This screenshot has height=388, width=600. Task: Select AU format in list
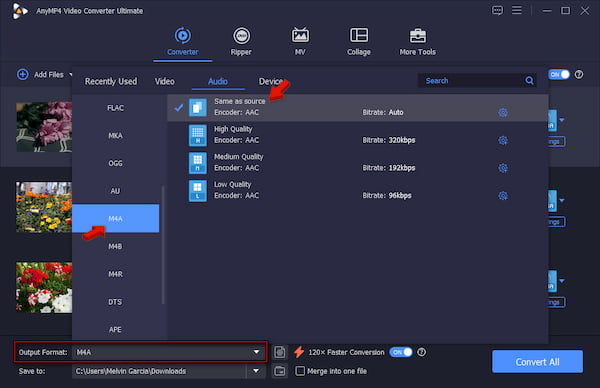[116, 191]
